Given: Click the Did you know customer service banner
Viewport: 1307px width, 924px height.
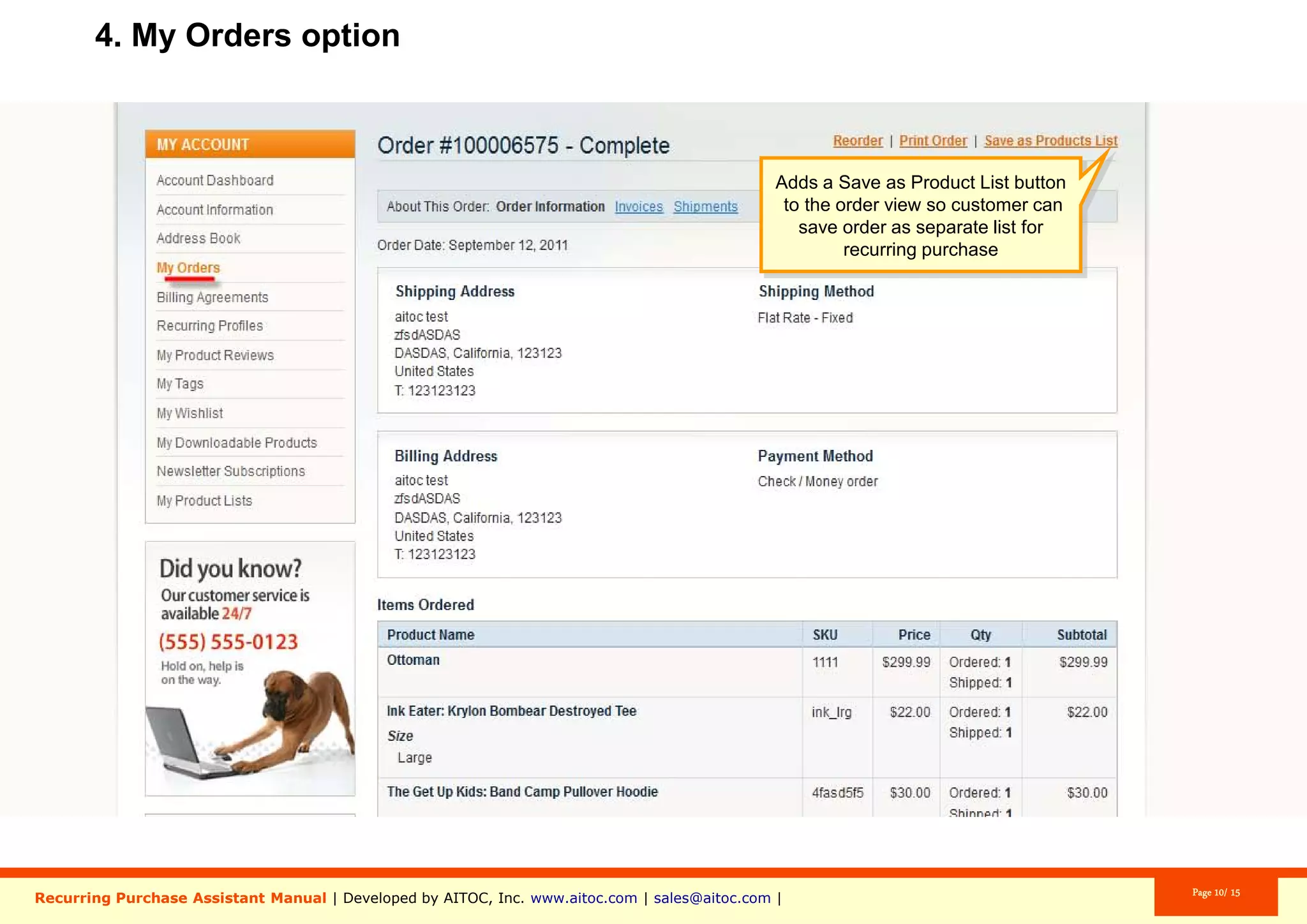Looking at the screenshot, I should click(250, 669).
